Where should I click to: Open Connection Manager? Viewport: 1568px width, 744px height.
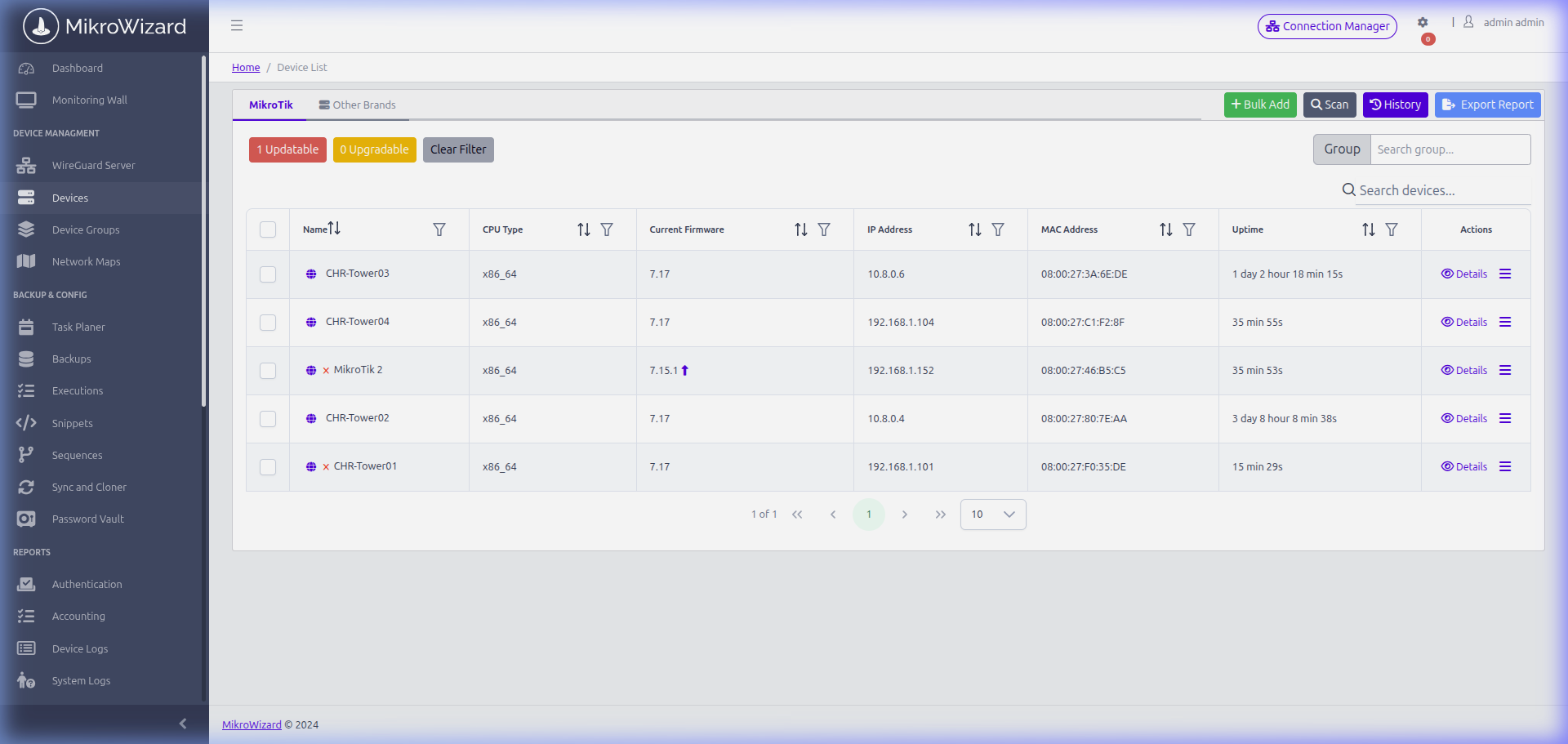point(1327,26)
